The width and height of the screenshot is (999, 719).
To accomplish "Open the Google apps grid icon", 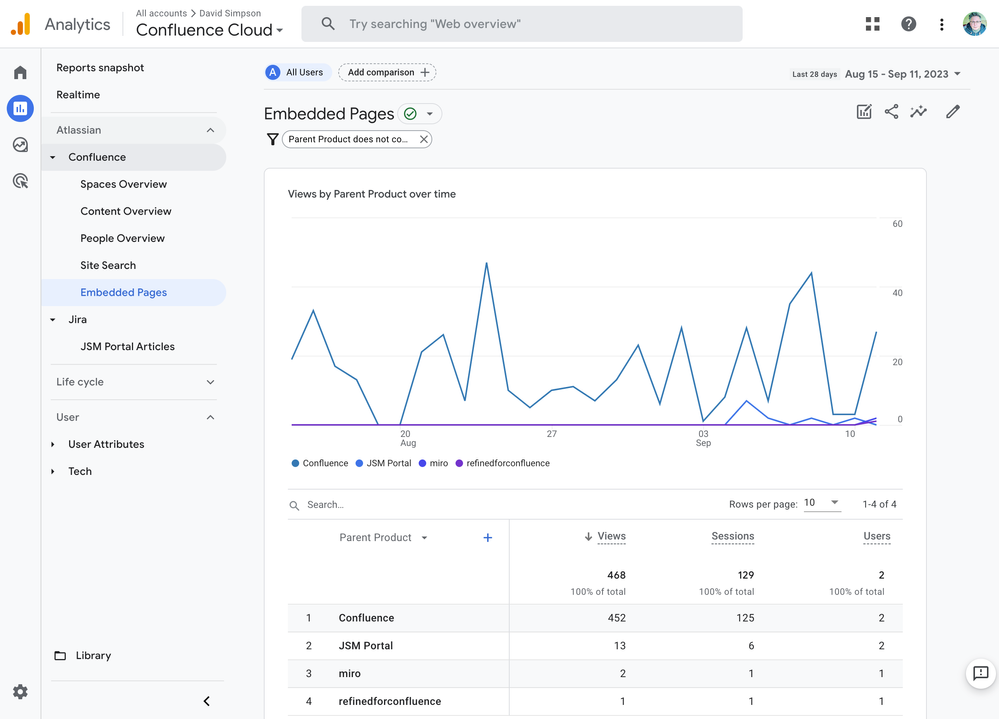I will [x=873, y=24].
